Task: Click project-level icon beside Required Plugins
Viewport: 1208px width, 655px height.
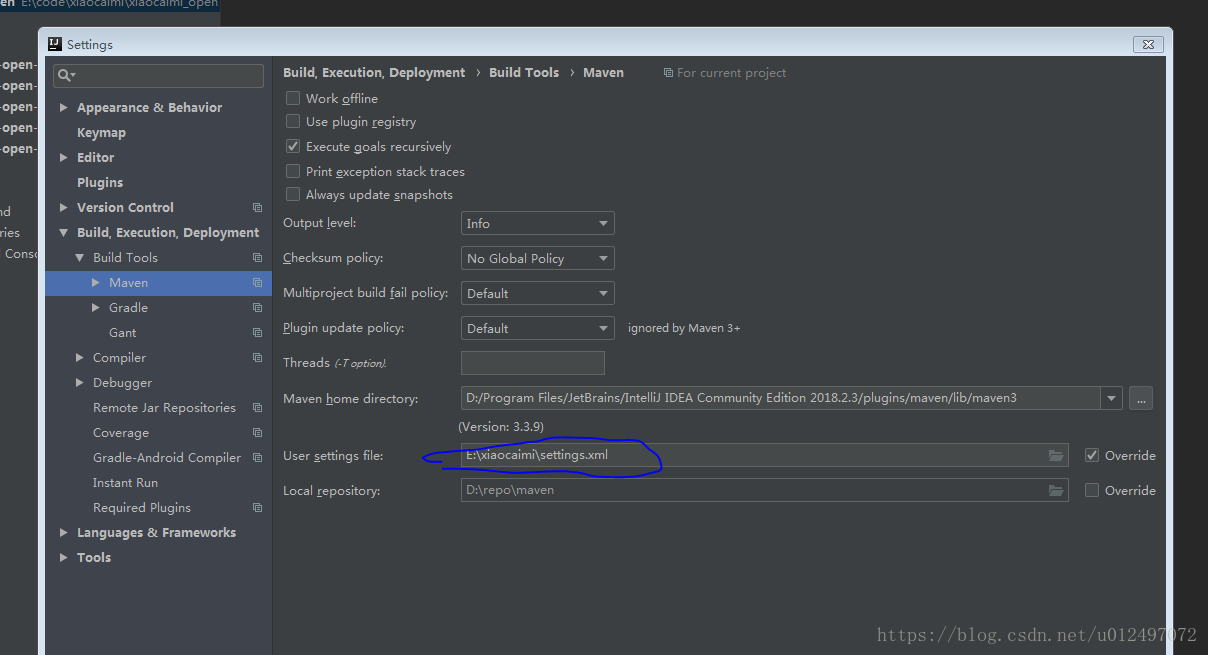Action: 257,508
